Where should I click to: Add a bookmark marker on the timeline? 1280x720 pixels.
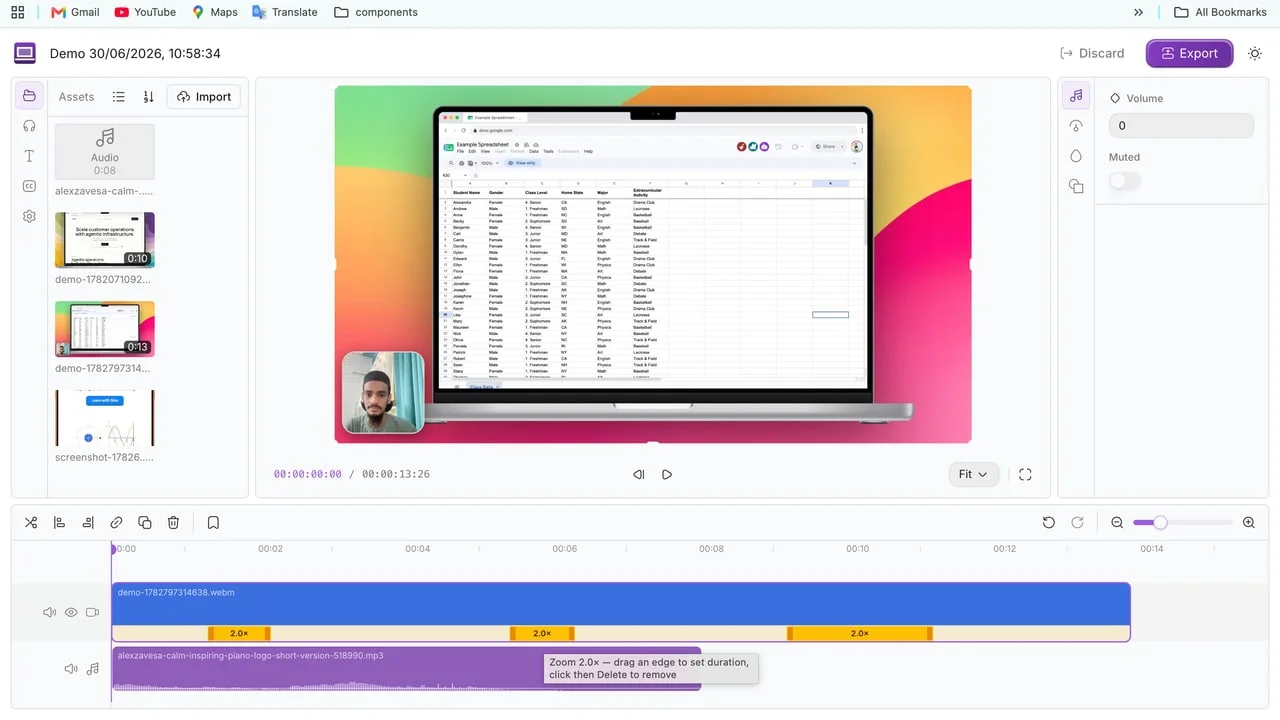[x=213, y=522]
